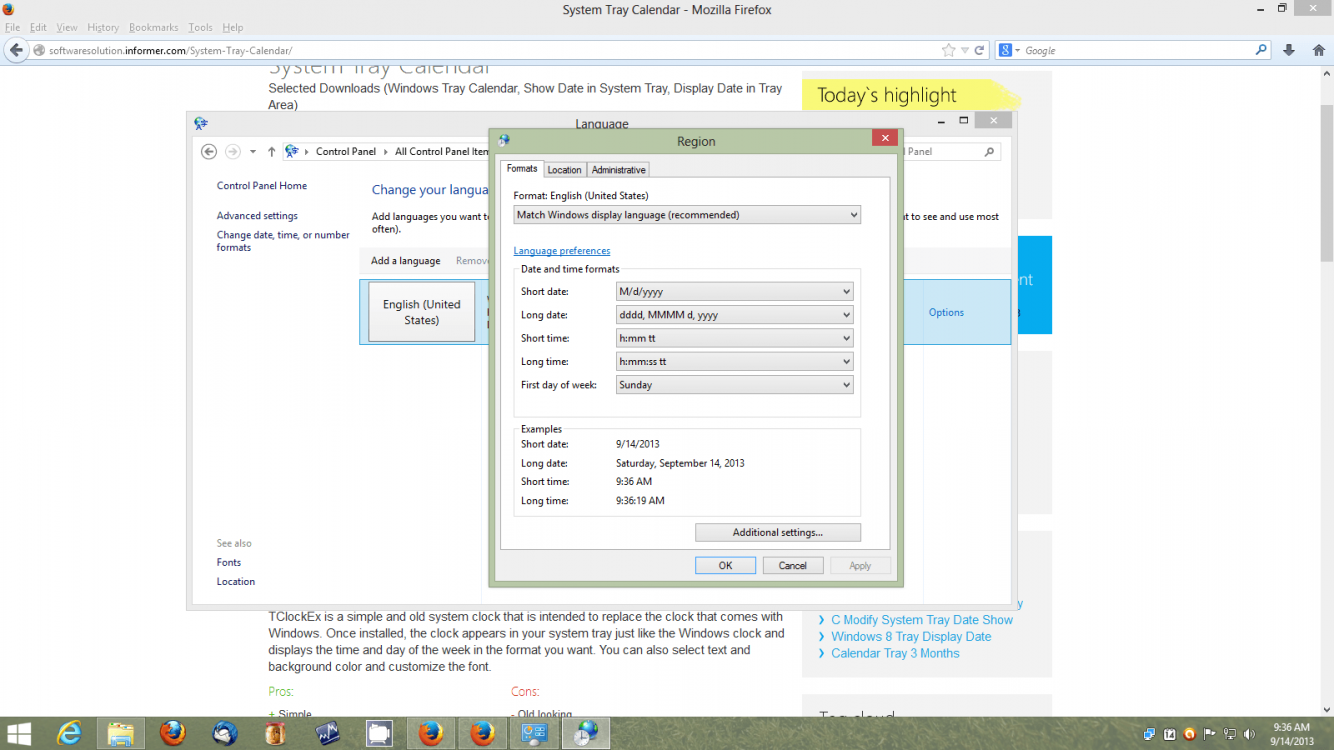Open File Explorer from the taskbar
Image resolution: width=1334 pixels, height=750 pixels.
[120, 733]
